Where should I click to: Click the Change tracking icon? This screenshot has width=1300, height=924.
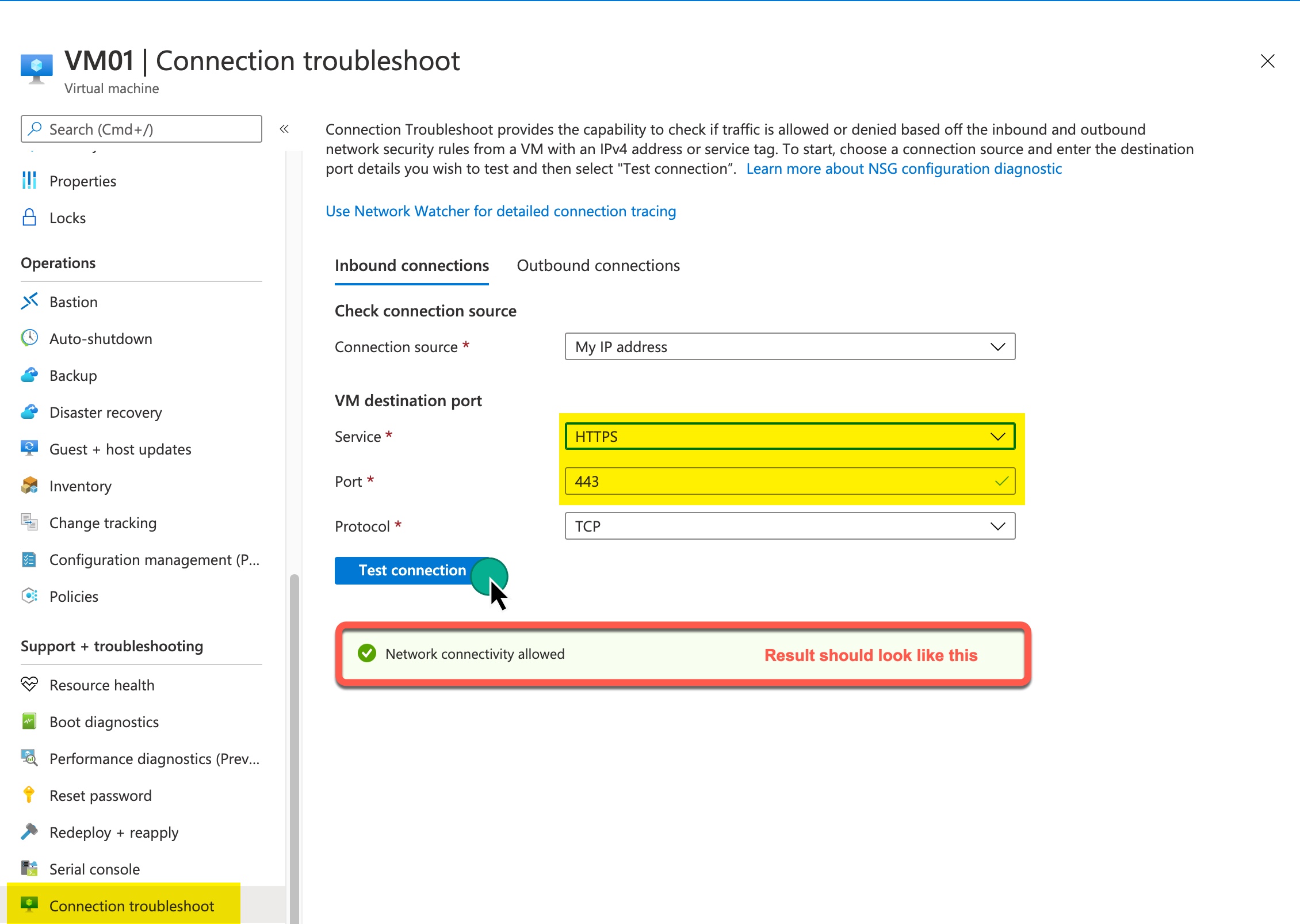tap(29, 522)
